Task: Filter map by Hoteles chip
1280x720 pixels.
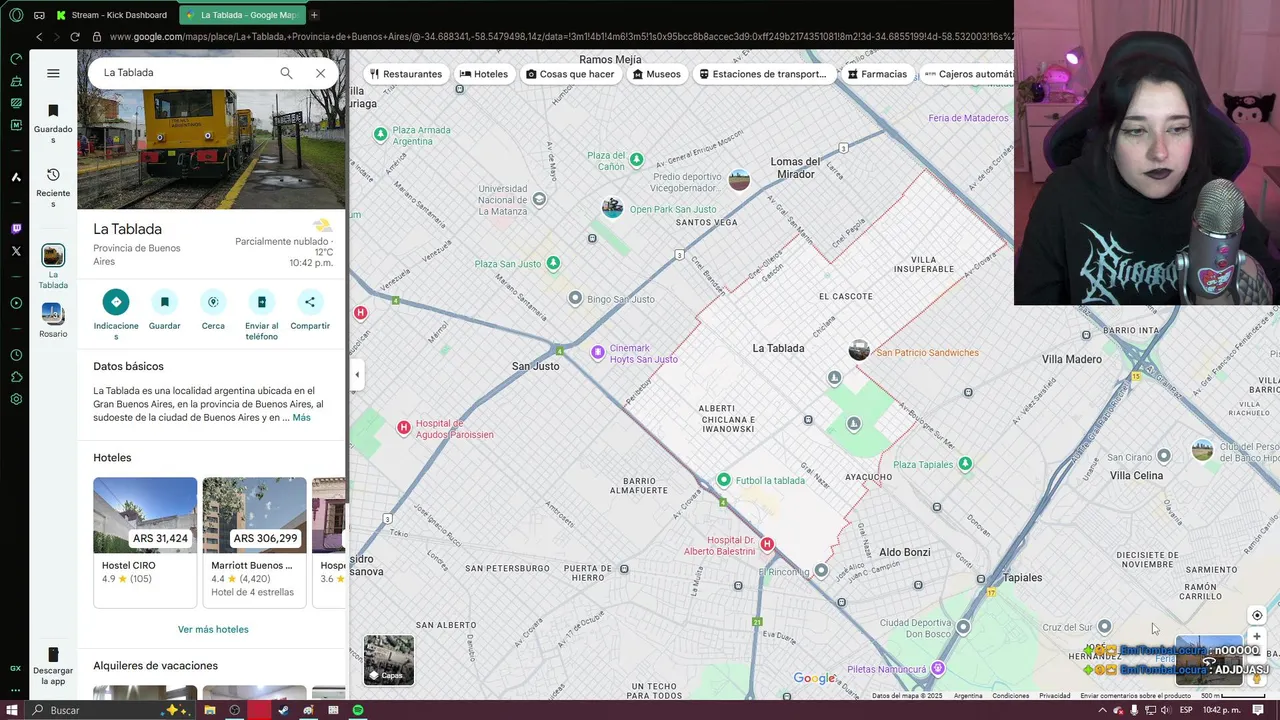Action: coord(484,74)
